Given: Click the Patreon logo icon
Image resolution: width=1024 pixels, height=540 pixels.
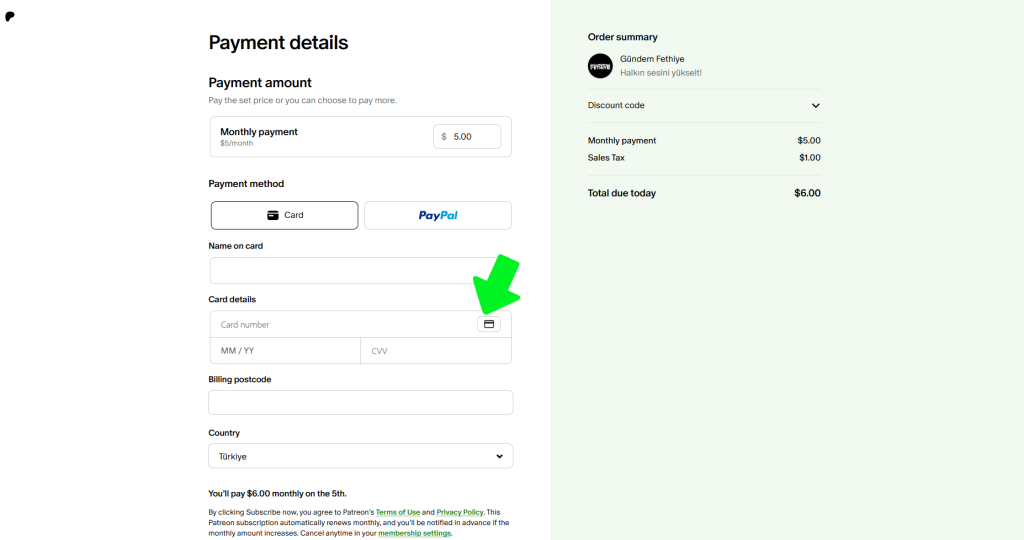Looking at the screenshot, I should pos(10,17).
